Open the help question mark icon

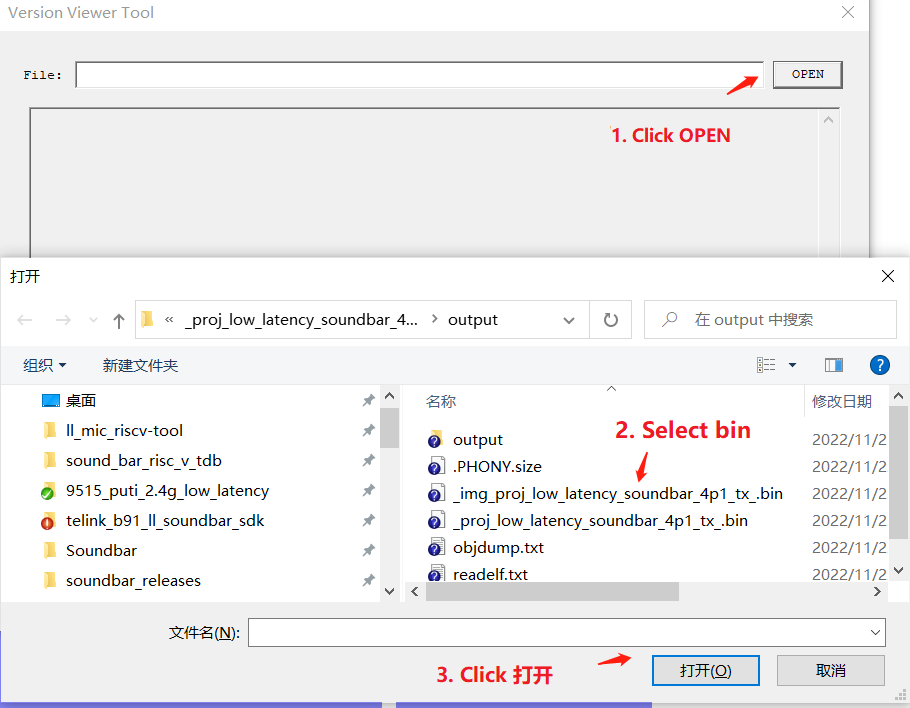pos(880,365)
